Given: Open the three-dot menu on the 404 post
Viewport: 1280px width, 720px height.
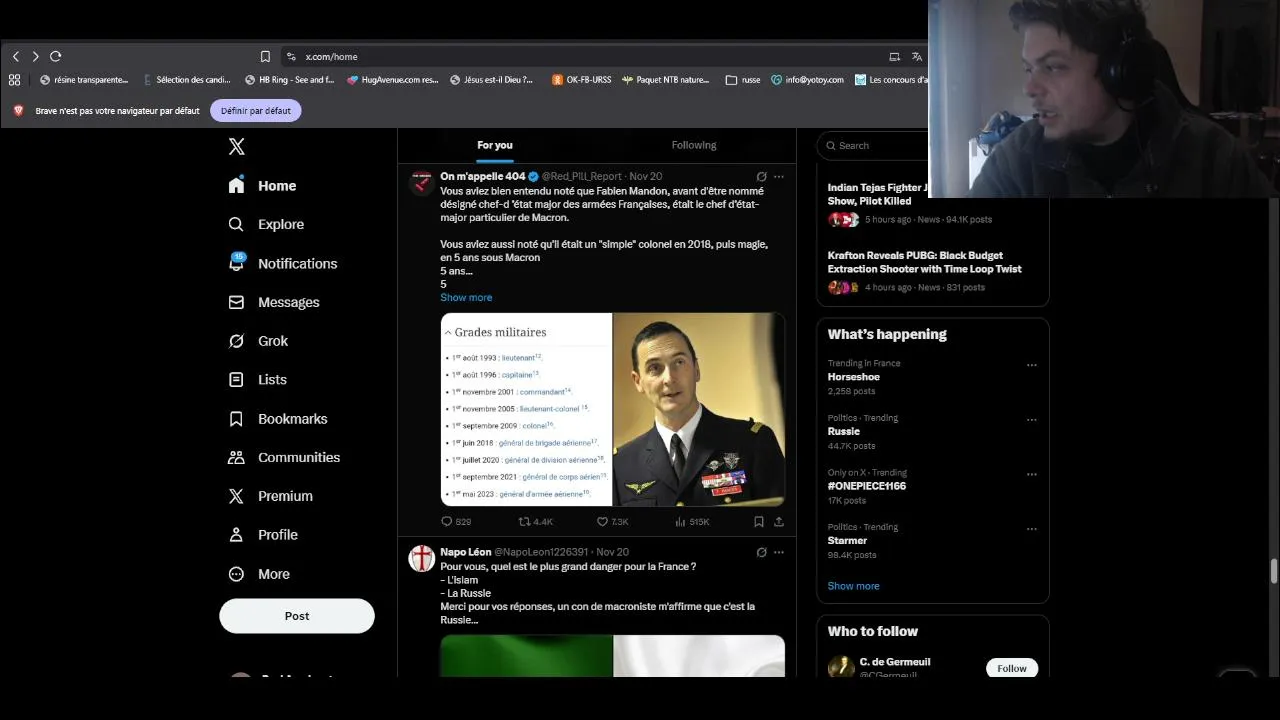Looking at the screenshot, I should [x=779, y=177].
